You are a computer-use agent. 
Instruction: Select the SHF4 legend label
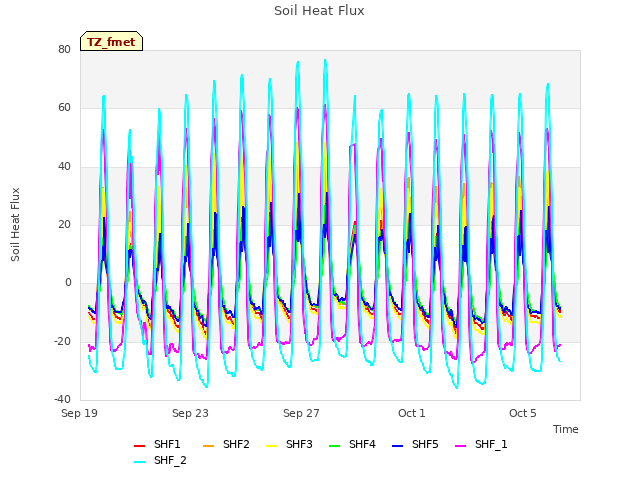pos(362,444)
